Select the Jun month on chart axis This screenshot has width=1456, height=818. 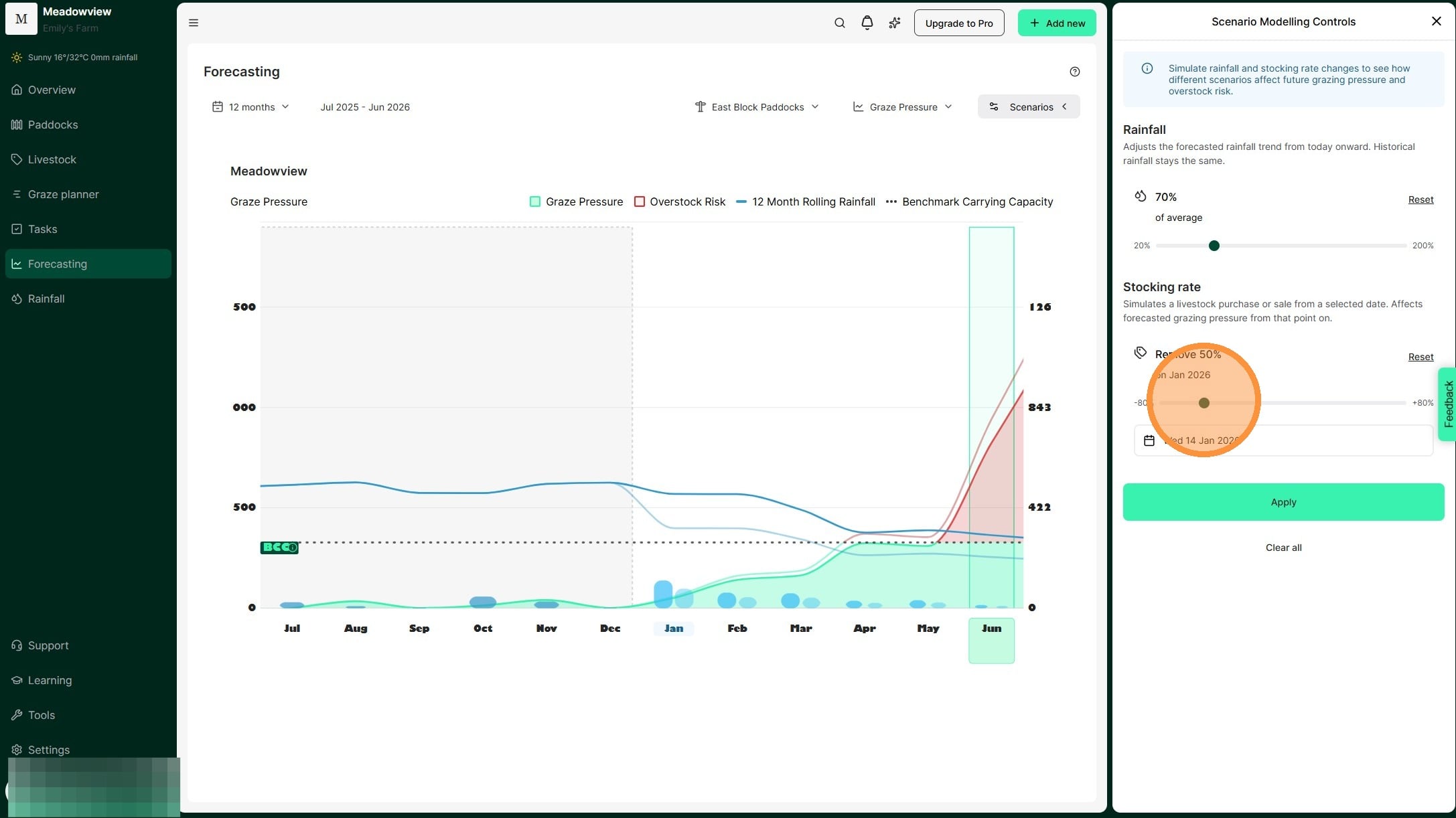pyautogui.click(x=991, y=629)
